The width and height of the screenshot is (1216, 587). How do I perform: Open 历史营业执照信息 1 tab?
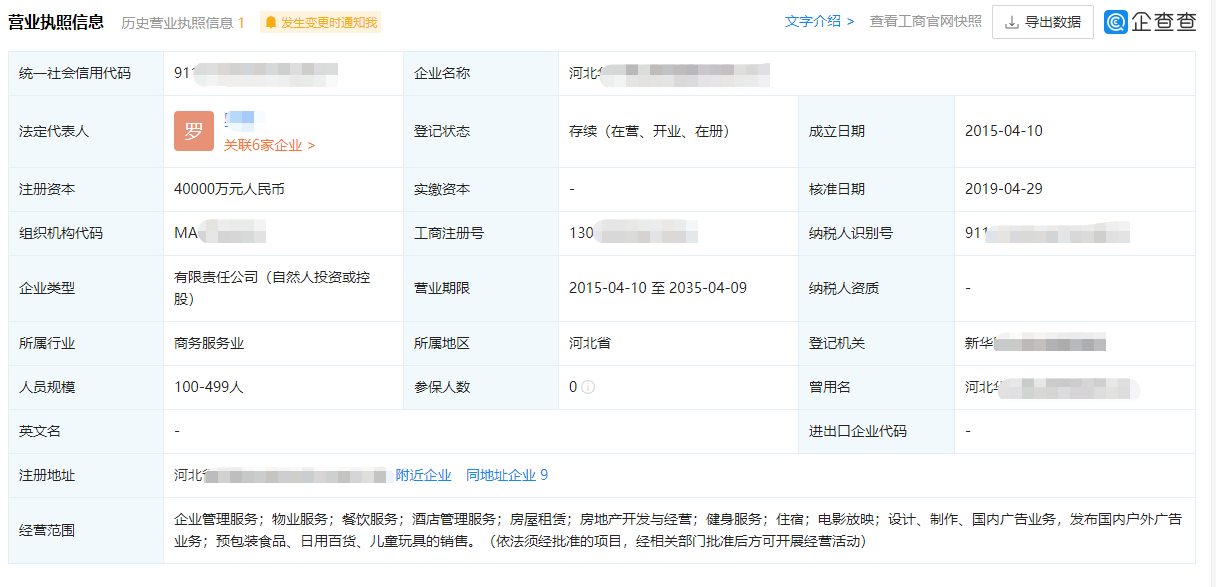click(183, 22)
